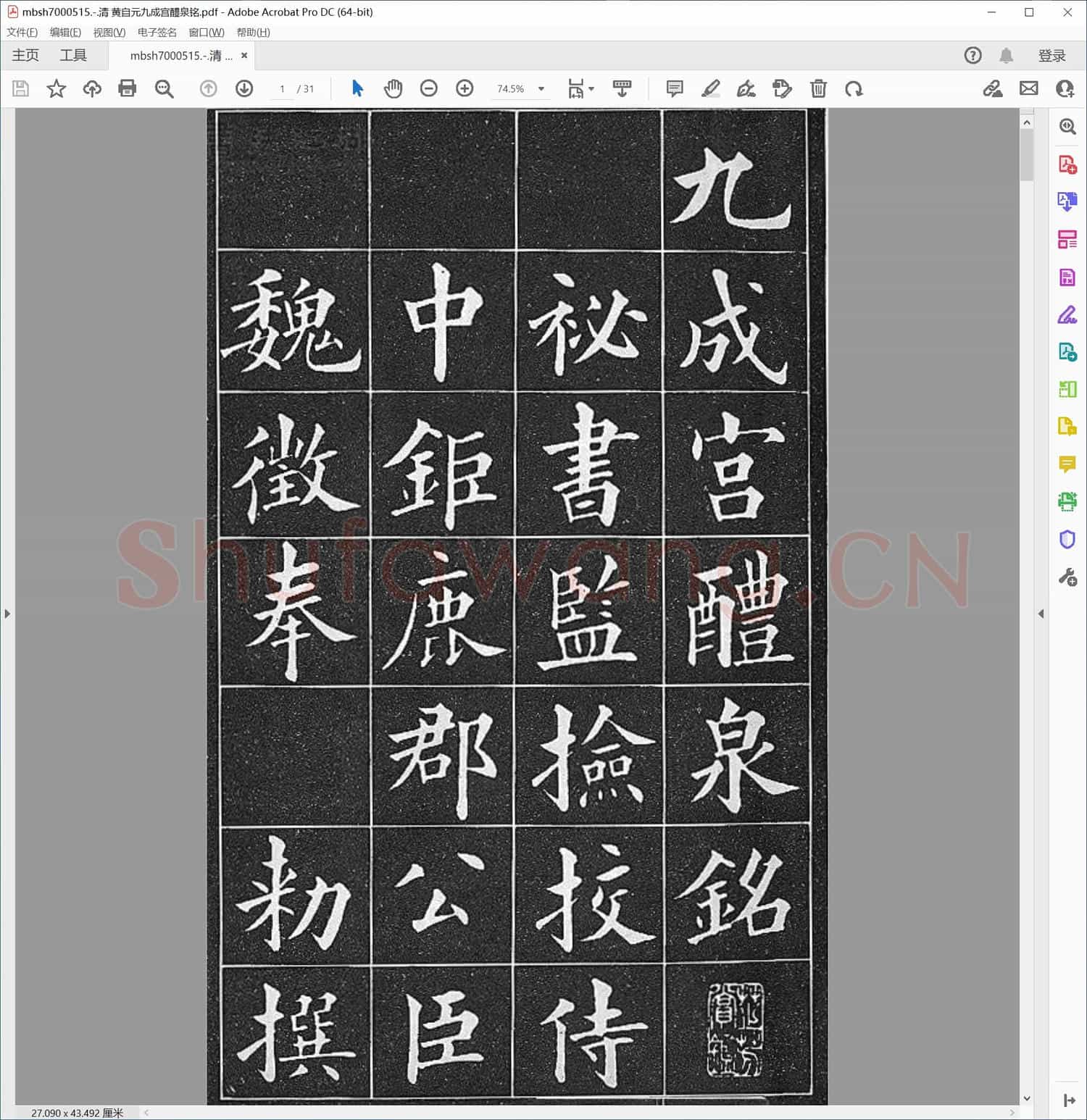Switch to the 工具 tab
Image resolution: width=1087 pixels, height=1120 pixels.
72,55
